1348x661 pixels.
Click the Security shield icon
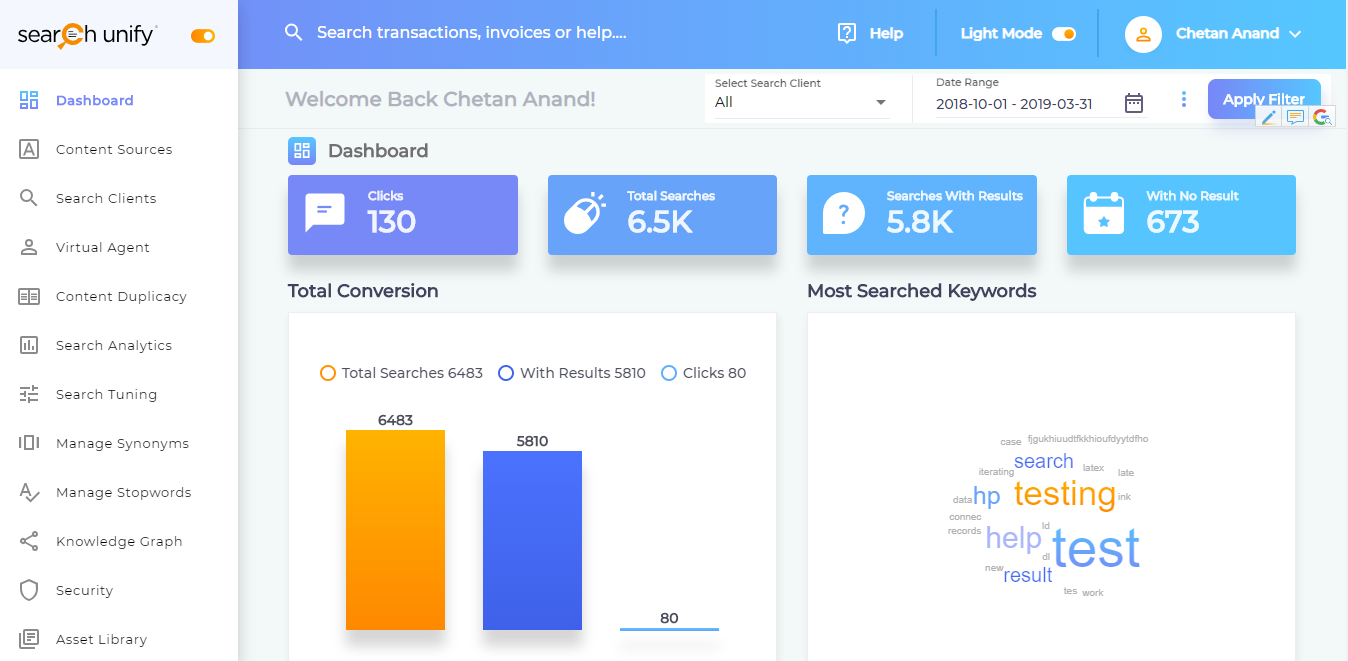click(x=29, y=590)
